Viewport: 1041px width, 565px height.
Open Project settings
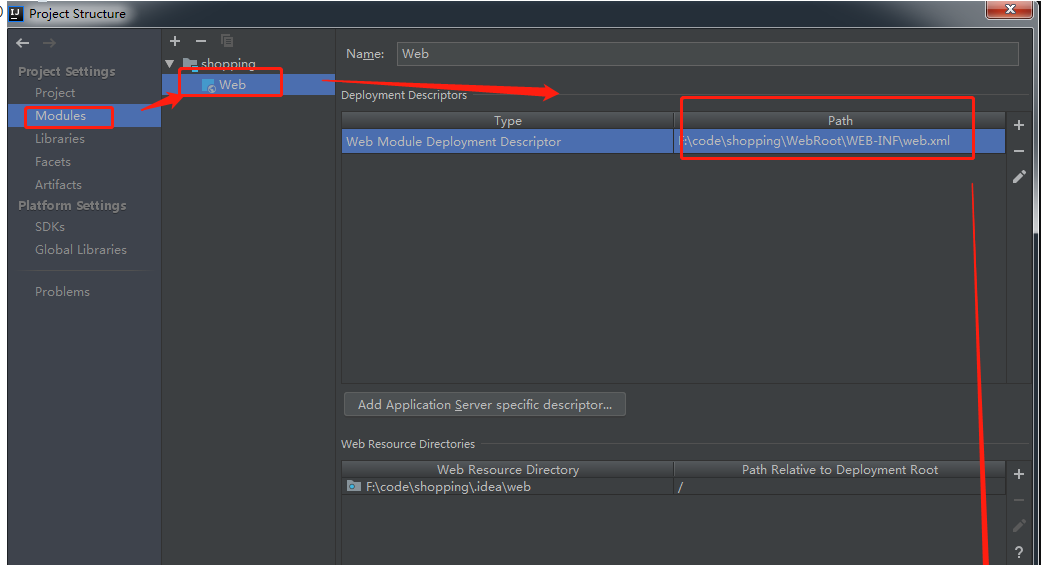54,93
